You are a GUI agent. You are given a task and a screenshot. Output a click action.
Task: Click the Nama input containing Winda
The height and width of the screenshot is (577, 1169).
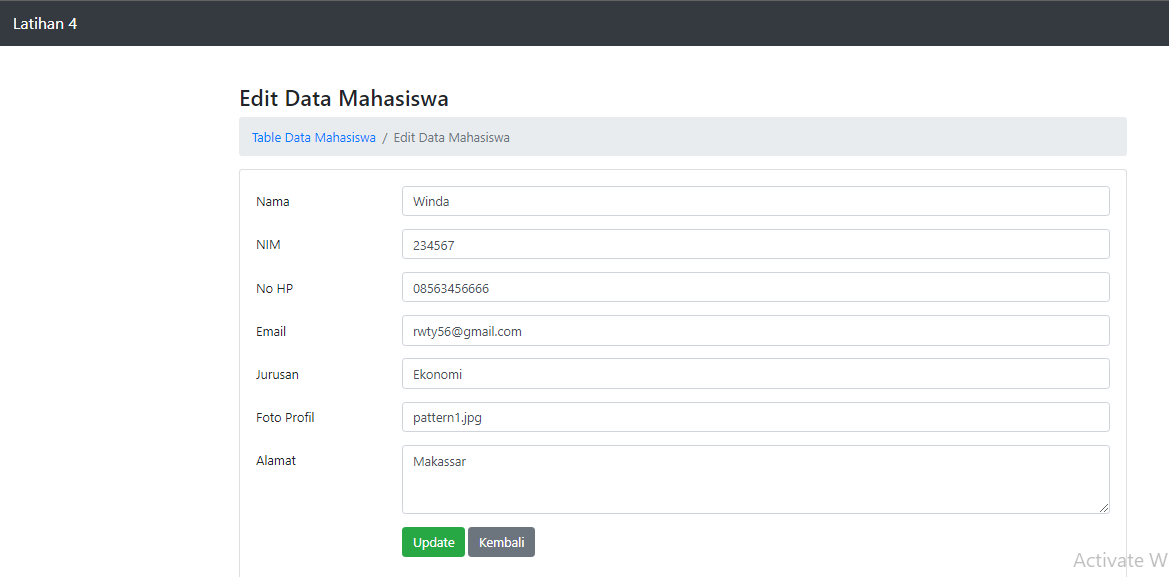[755, 200]
